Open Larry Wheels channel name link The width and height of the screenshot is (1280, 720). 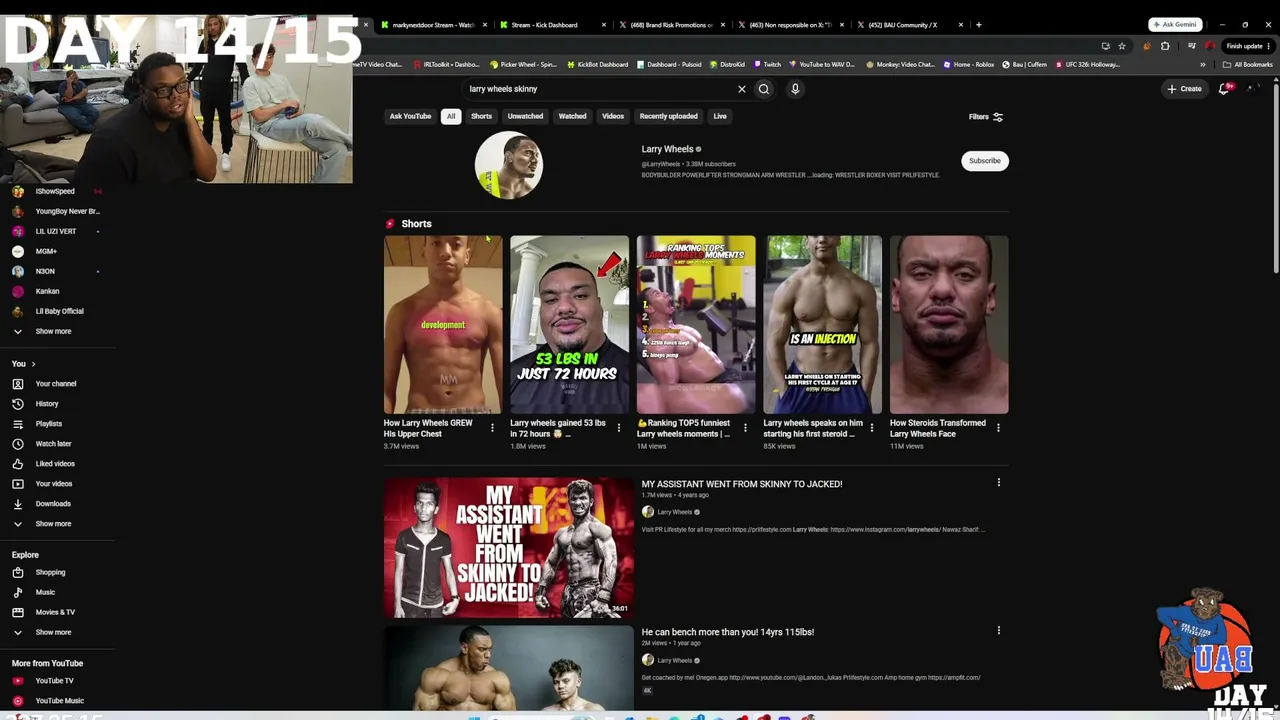(667, 149)
